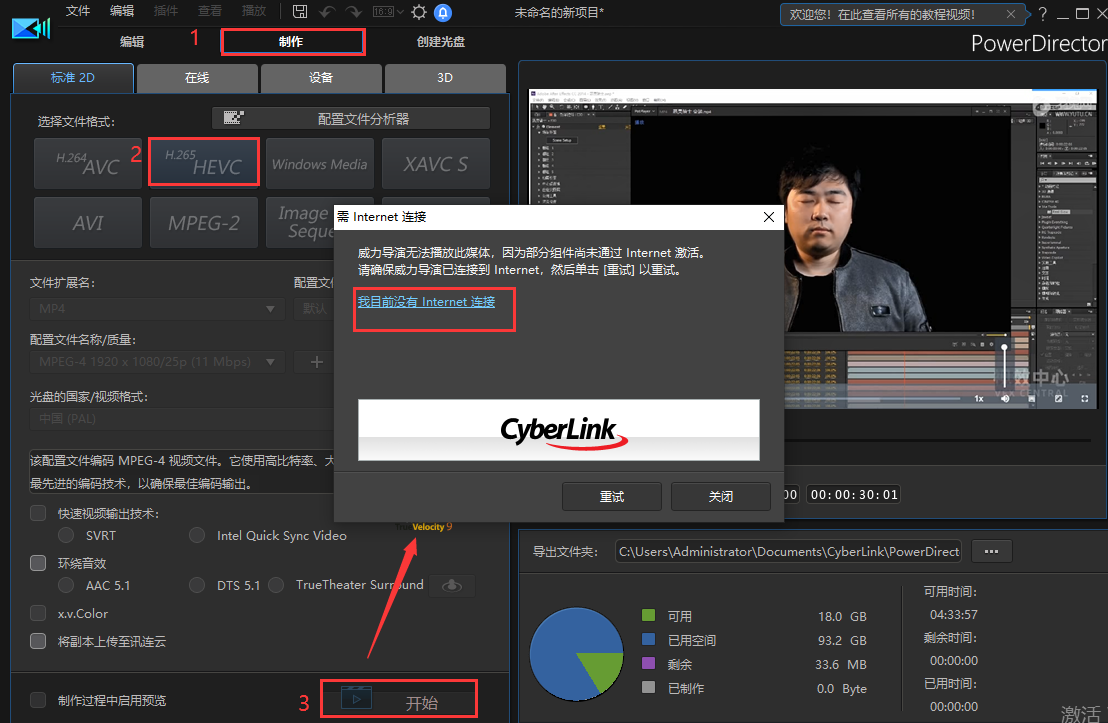Enable 快速视频输出技术 checkbox
The image size is (1108, 723).
click(38, 513)
